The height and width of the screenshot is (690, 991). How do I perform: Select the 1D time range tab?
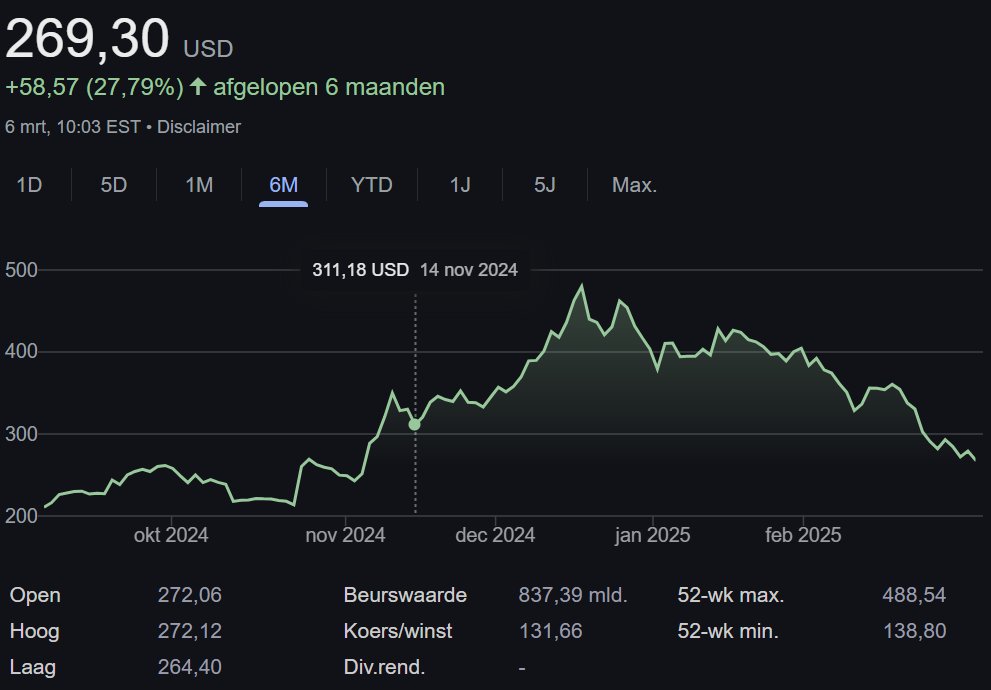coord(29,185)
